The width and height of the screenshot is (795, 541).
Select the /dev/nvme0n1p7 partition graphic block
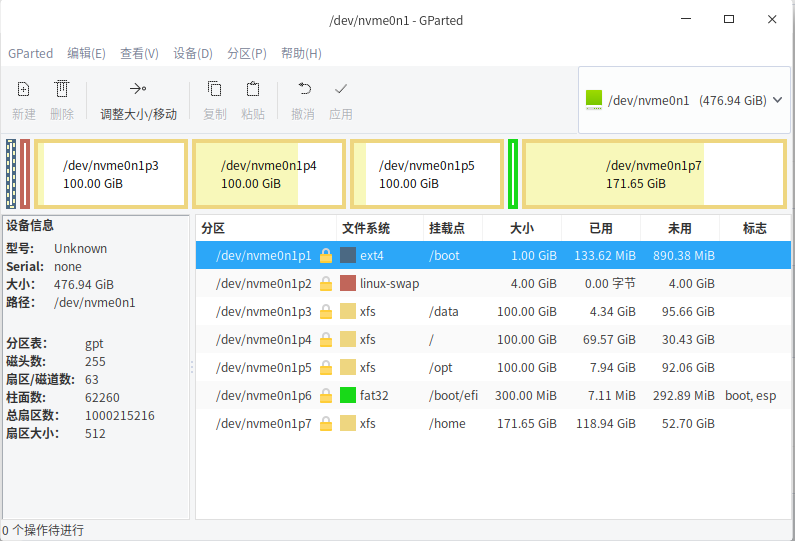(x=654, y=174)
